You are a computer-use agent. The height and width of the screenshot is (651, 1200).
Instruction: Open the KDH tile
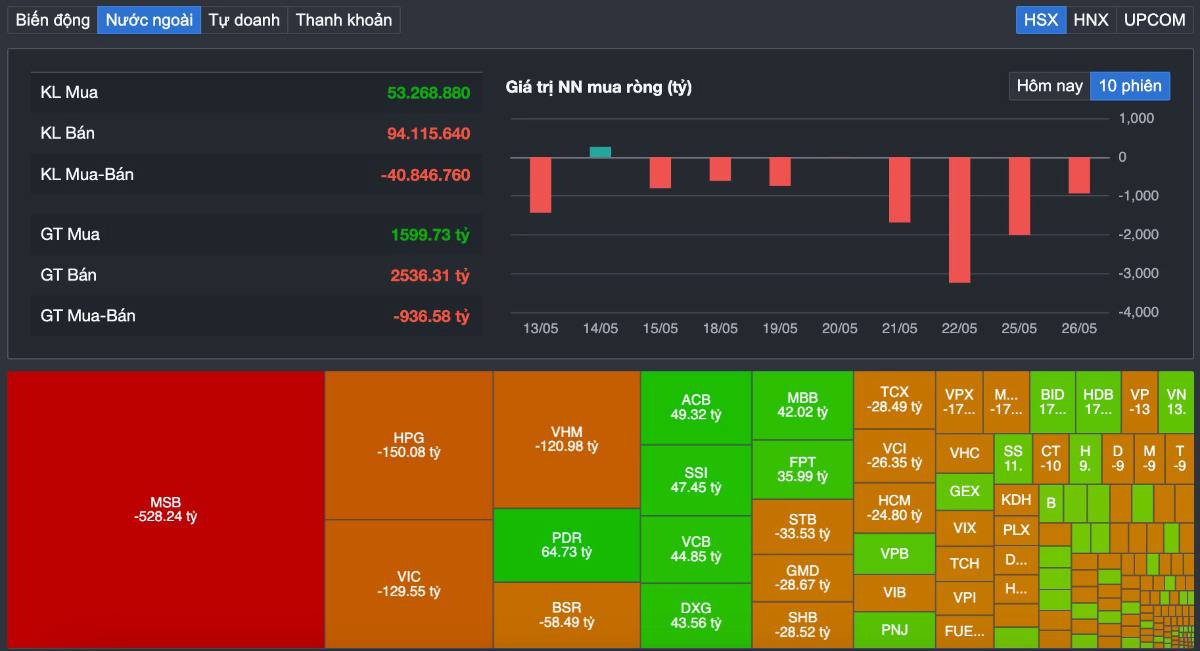click(x=1016, y=500)
